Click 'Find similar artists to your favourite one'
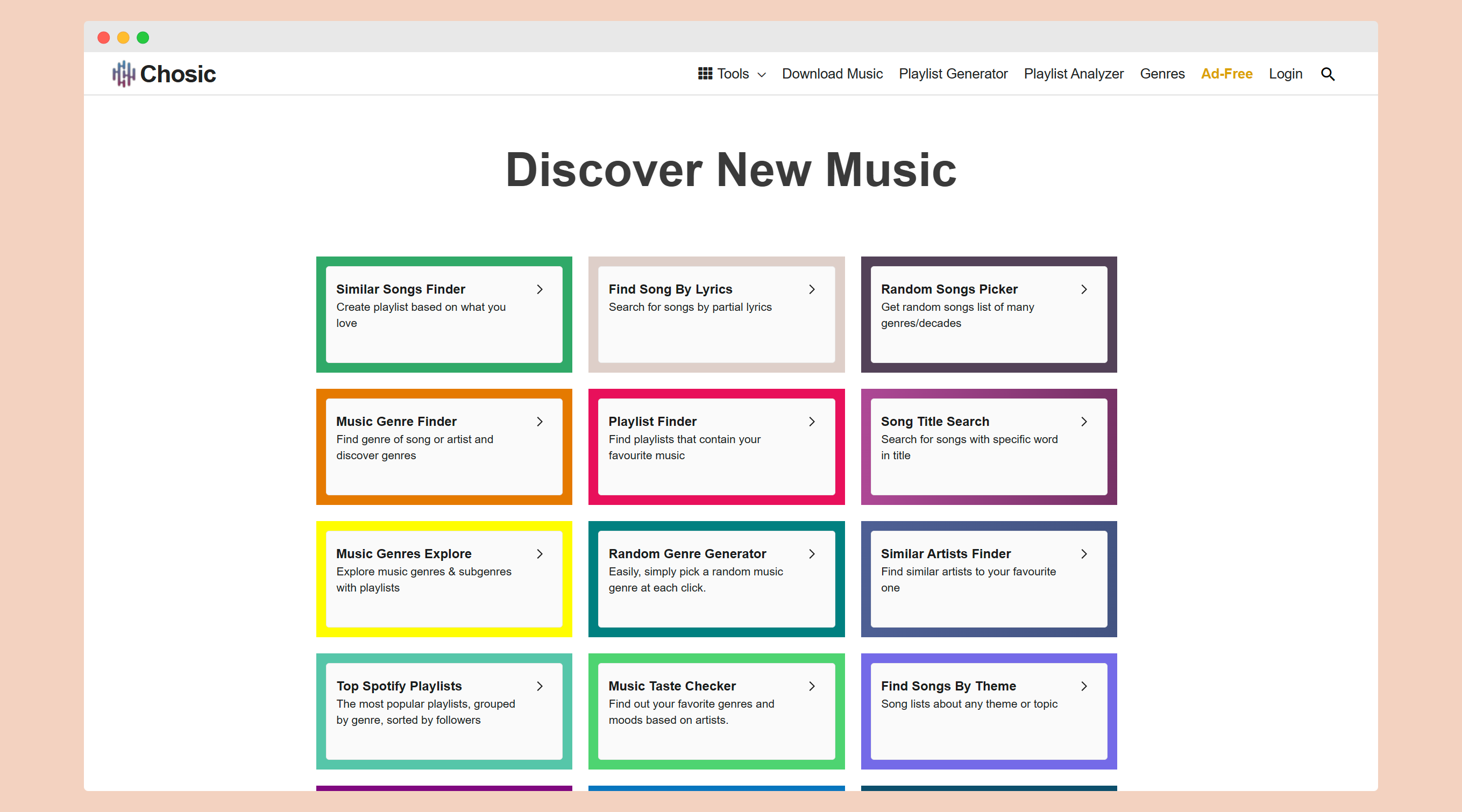Image resolution: width=1462 pixels, height=812 pixels. (968, 579)
